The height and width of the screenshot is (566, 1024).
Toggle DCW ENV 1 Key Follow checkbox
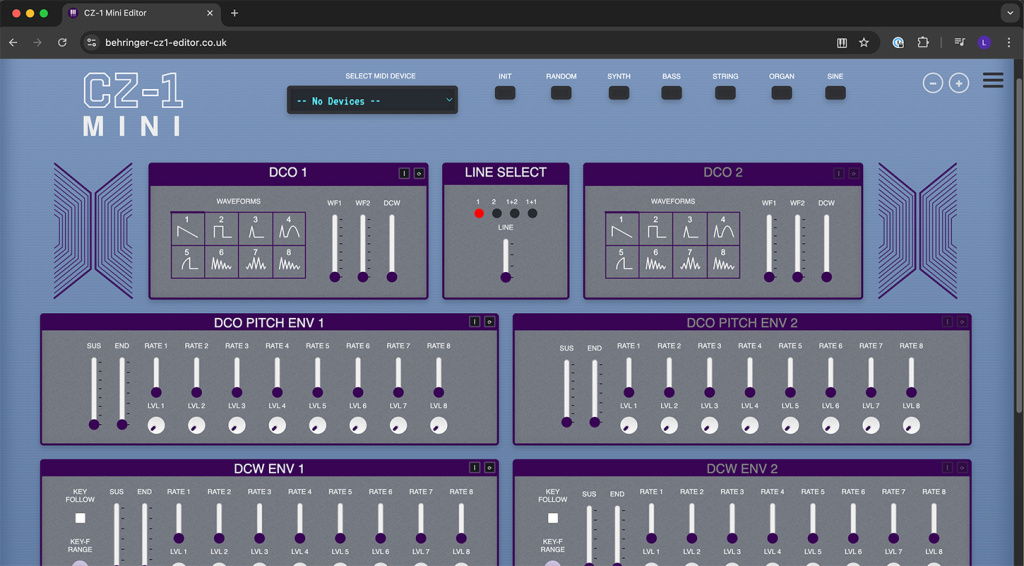[80, 518]
